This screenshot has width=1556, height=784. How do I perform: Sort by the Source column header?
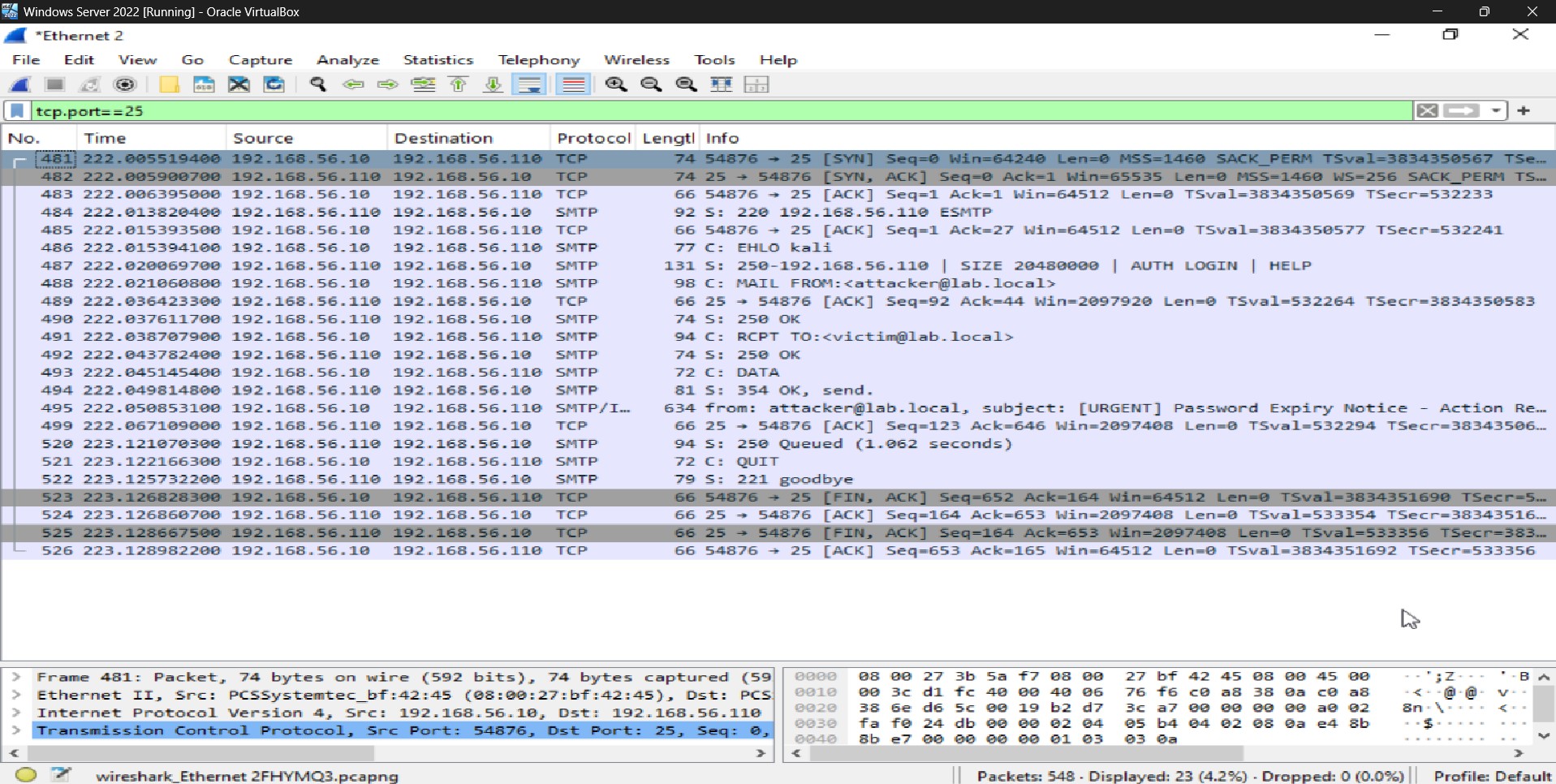click(x=307, y=138)
